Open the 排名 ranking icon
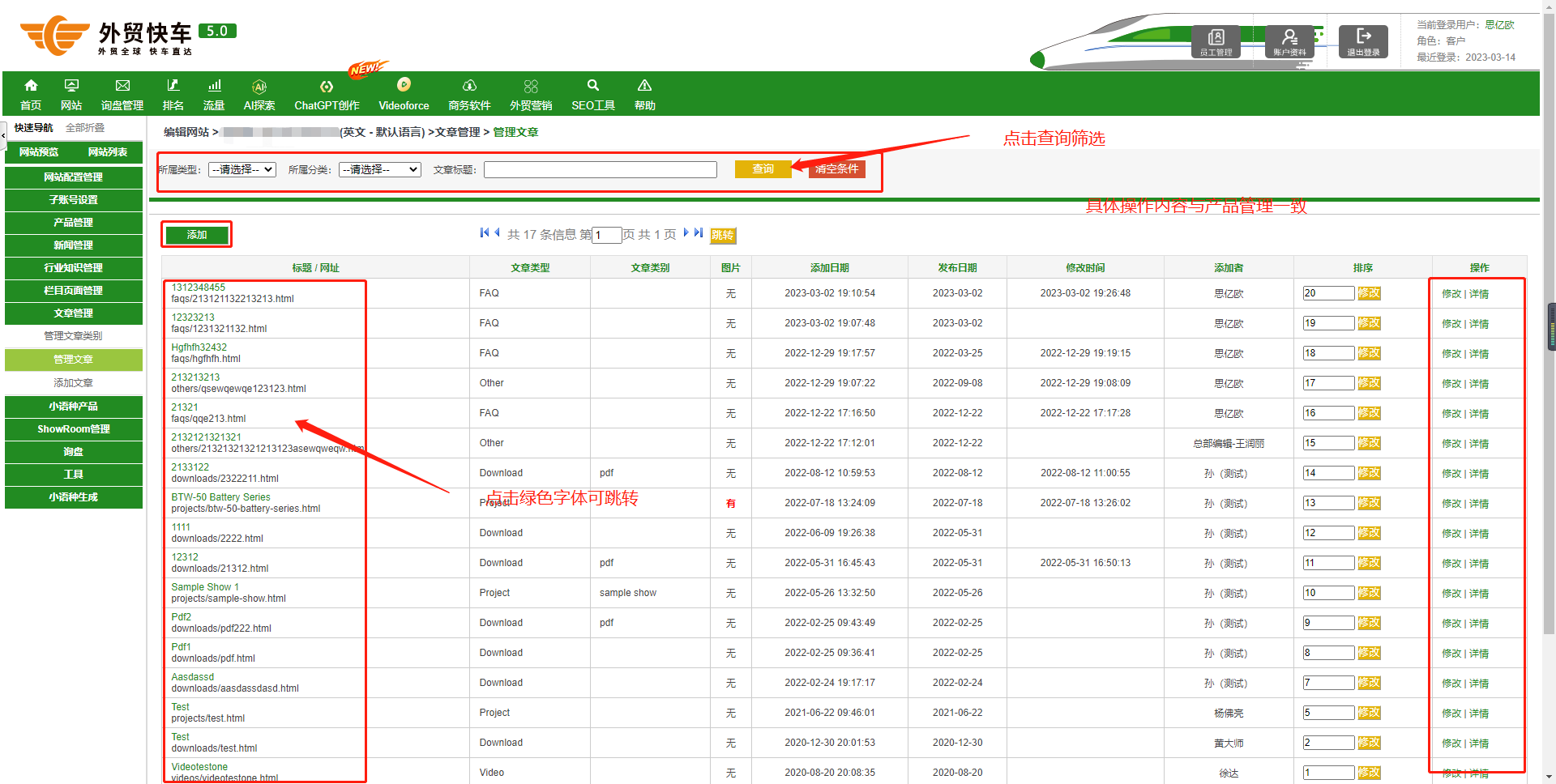1556x784 pixels. pyautogui.click(x=173, y=86)
